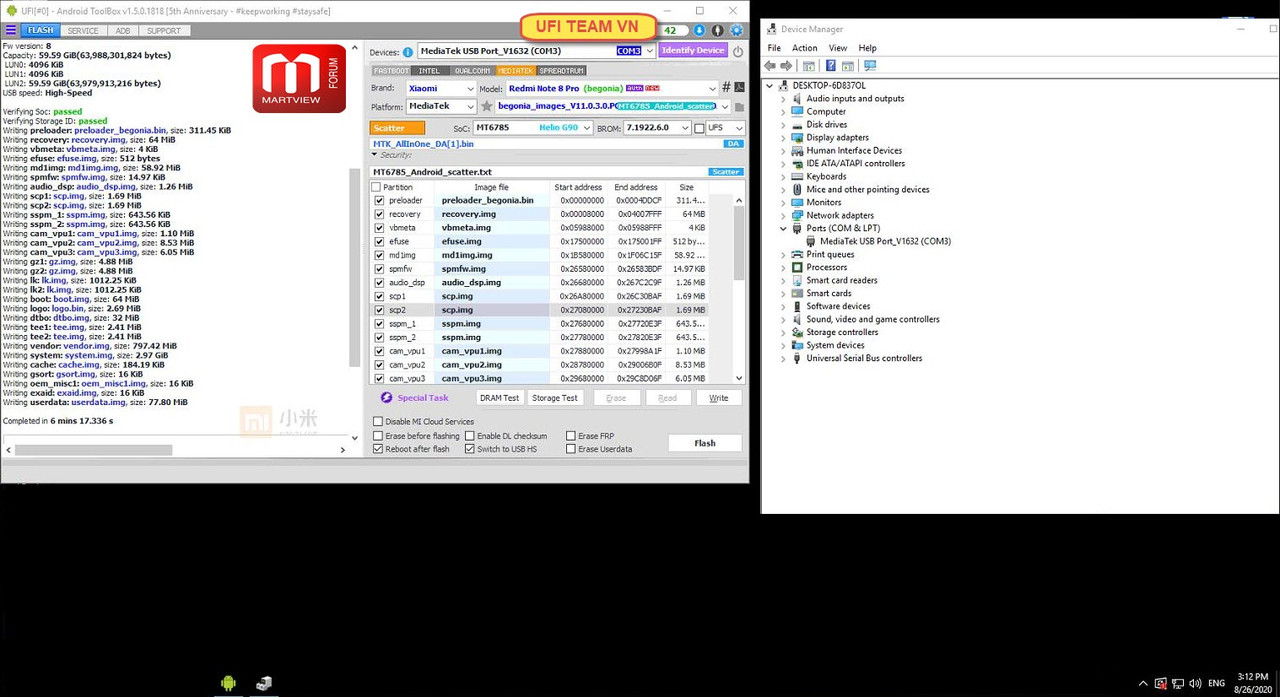Image resolution: width=1280 pixels, height=697 pixels.
Task: Click the Device Manager icon in the taskbar
Action: 264,683
